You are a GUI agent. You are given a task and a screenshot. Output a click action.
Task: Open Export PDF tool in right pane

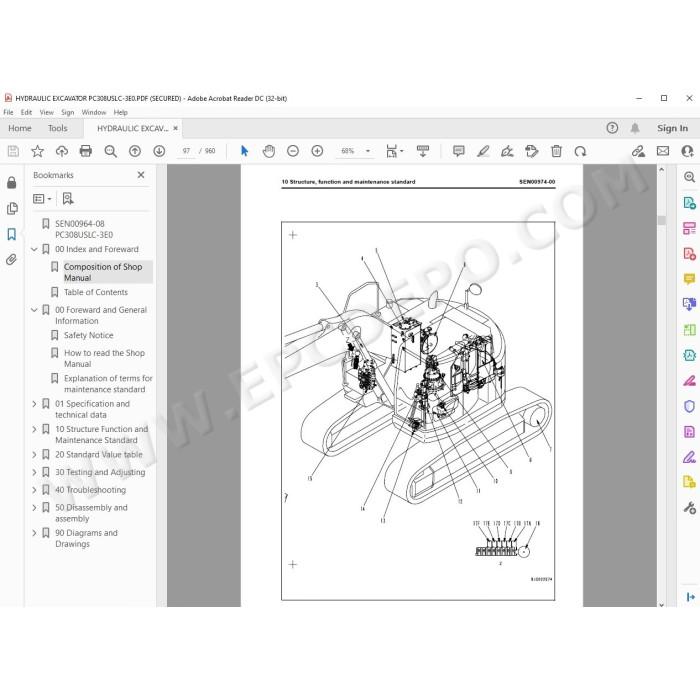689,203
